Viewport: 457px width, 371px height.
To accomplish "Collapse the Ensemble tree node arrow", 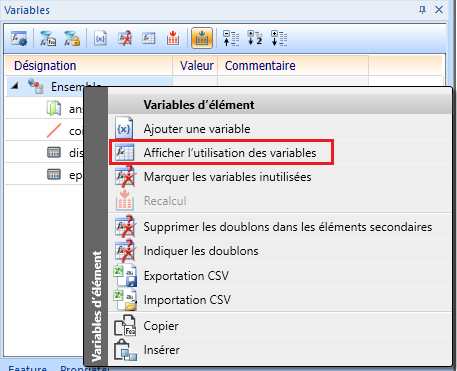I will pos(14,86).
